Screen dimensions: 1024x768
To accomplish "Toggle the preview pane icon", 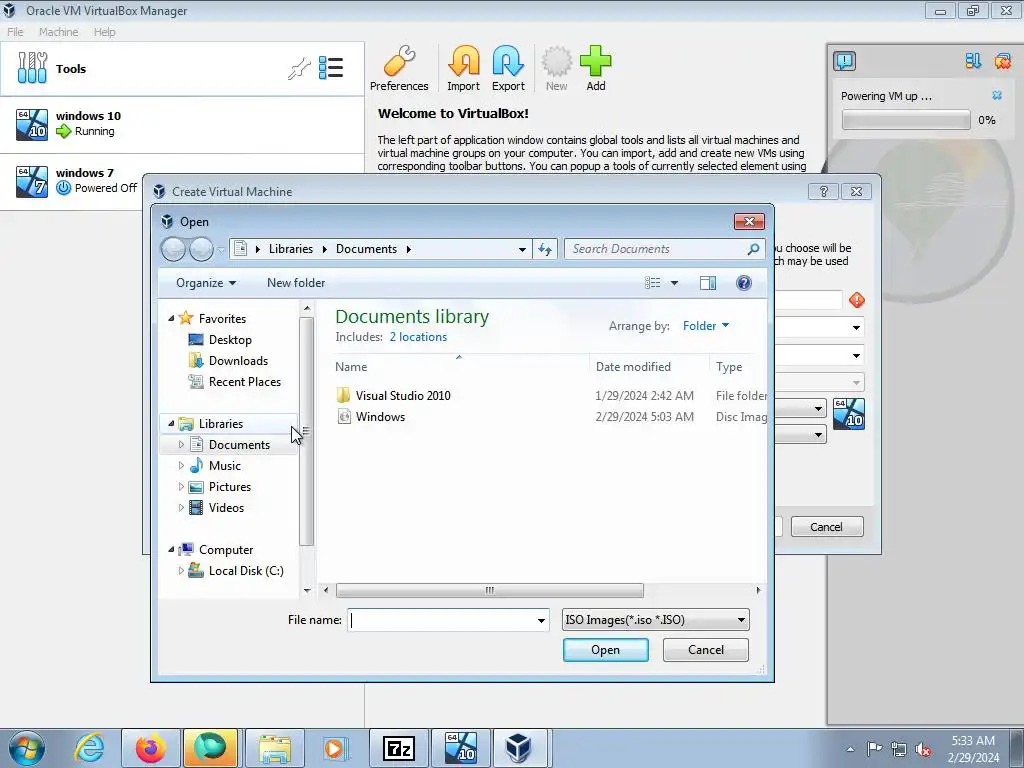I will pos(708,283).
